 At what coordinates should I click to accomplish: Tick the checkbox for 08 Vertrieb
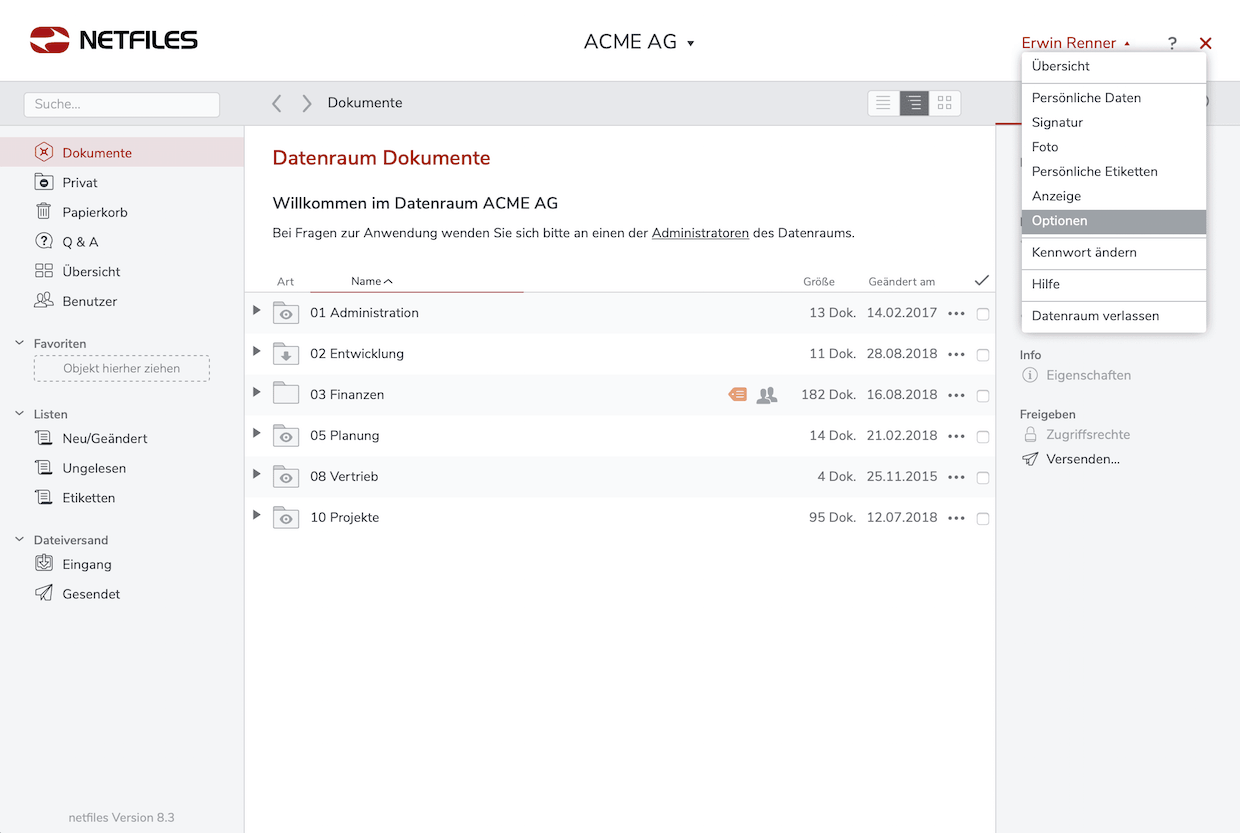(983, 478)
